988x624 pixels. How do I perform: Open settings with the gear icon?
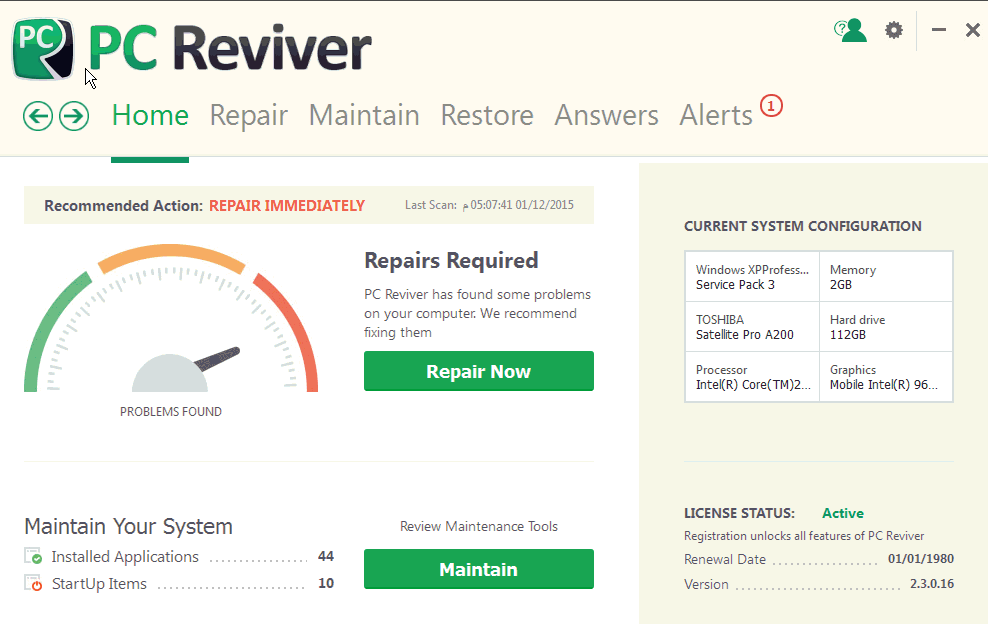pos(893,31)
